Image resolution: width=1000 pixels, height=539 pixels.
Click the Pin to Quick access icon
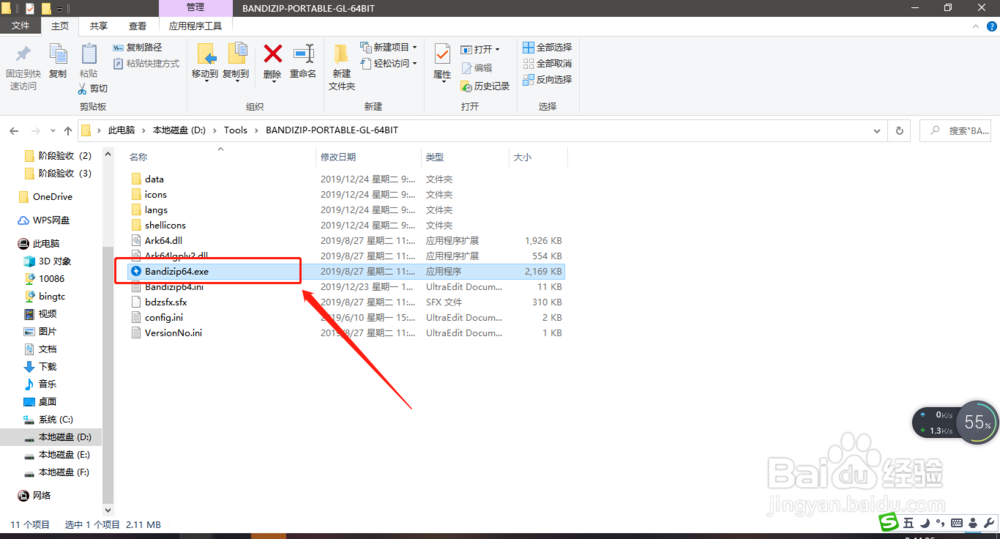point(23,55)
